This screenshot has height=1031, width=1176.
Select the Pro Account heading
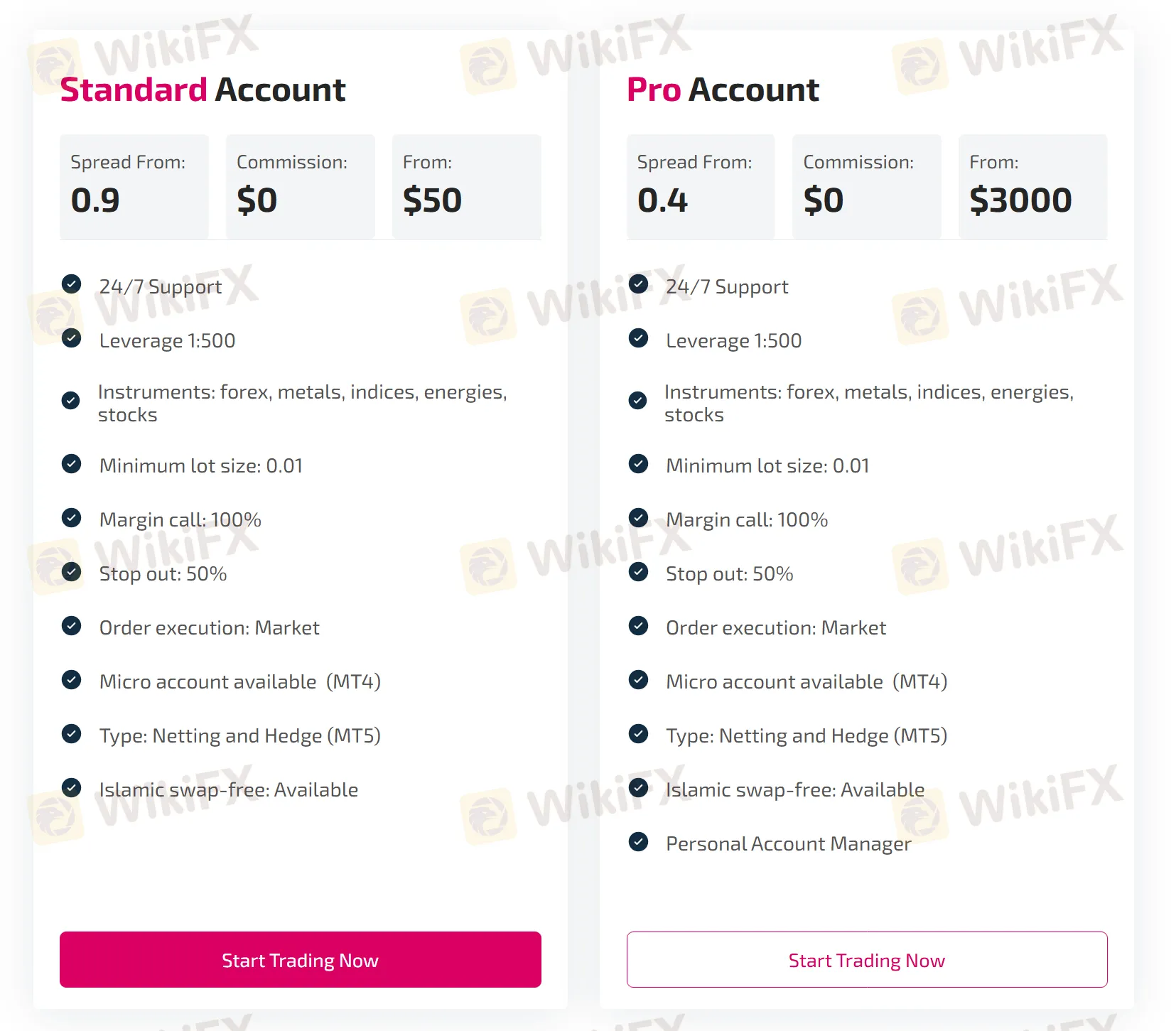tap(722, 89)
